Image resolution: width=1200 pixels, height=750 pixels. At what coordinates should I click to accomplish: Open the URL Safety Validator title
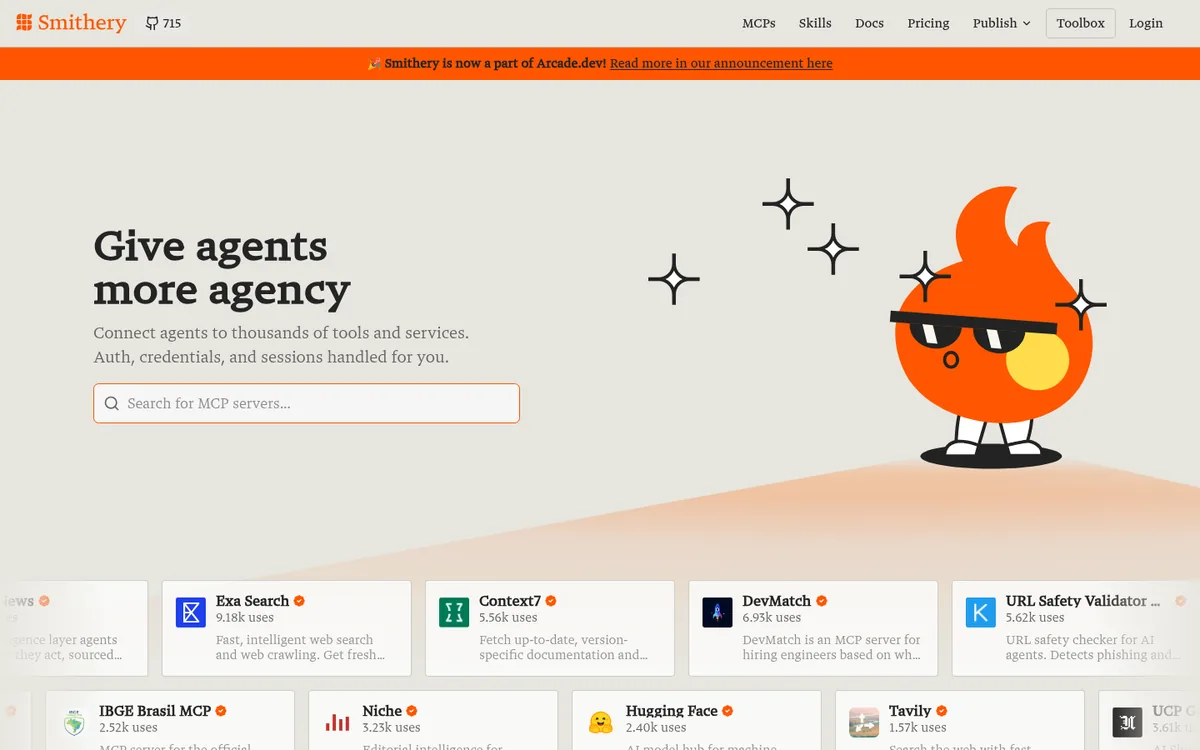pos(1083,601)
